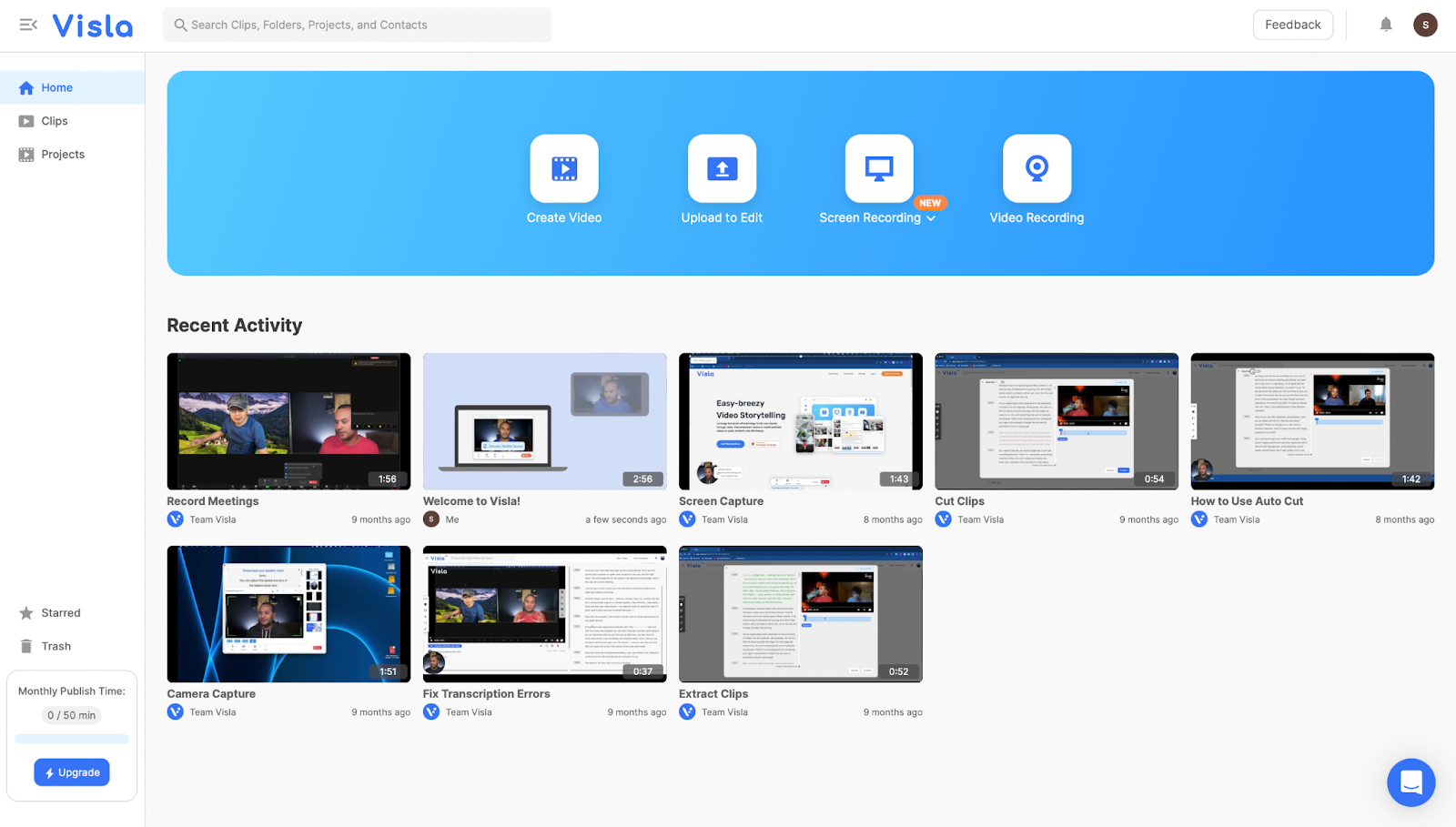Click the How to Use Auto Cut title

tap(1247, 501)
